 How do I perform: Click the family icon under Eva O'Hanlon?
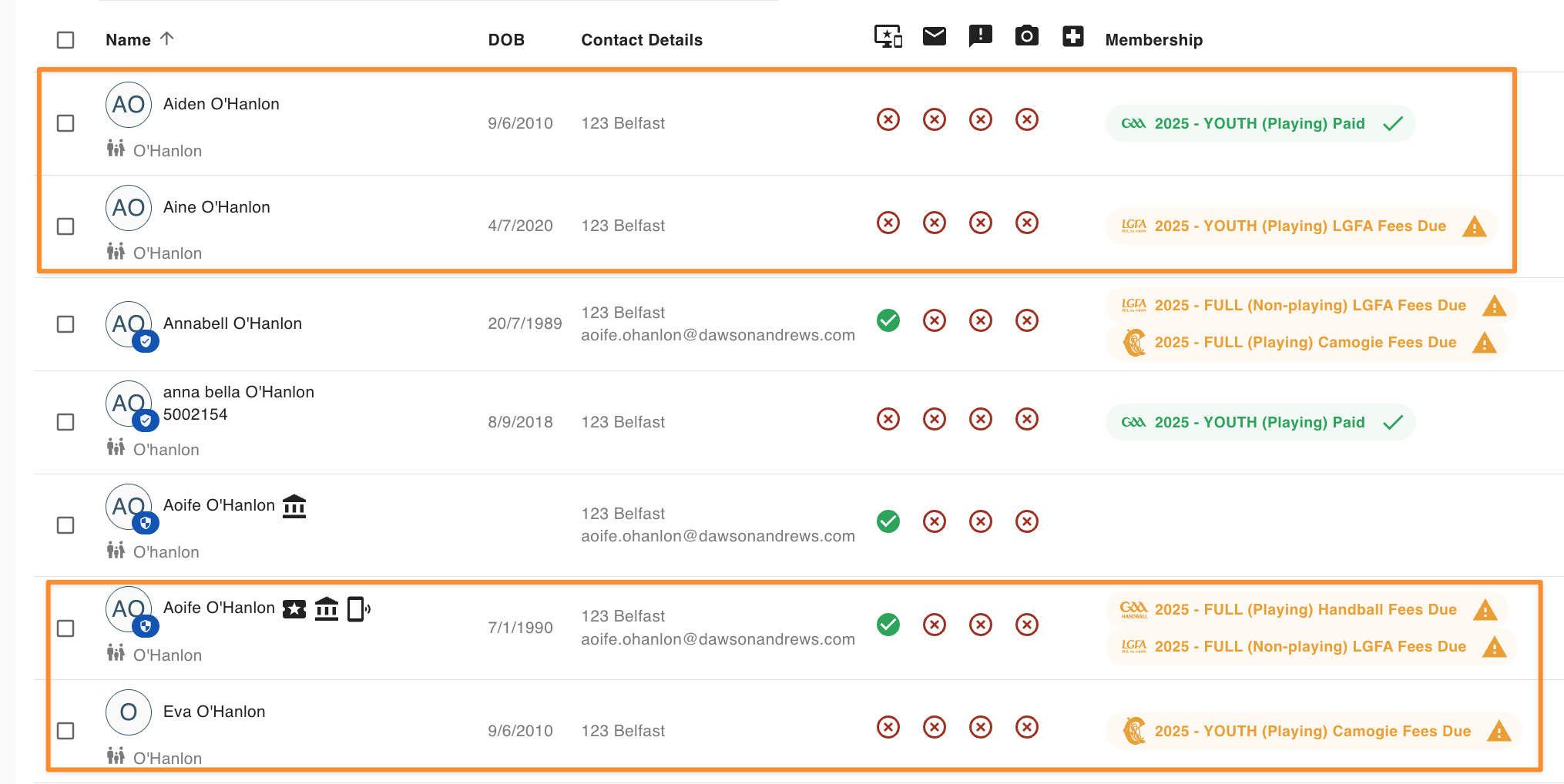[116, 756]
